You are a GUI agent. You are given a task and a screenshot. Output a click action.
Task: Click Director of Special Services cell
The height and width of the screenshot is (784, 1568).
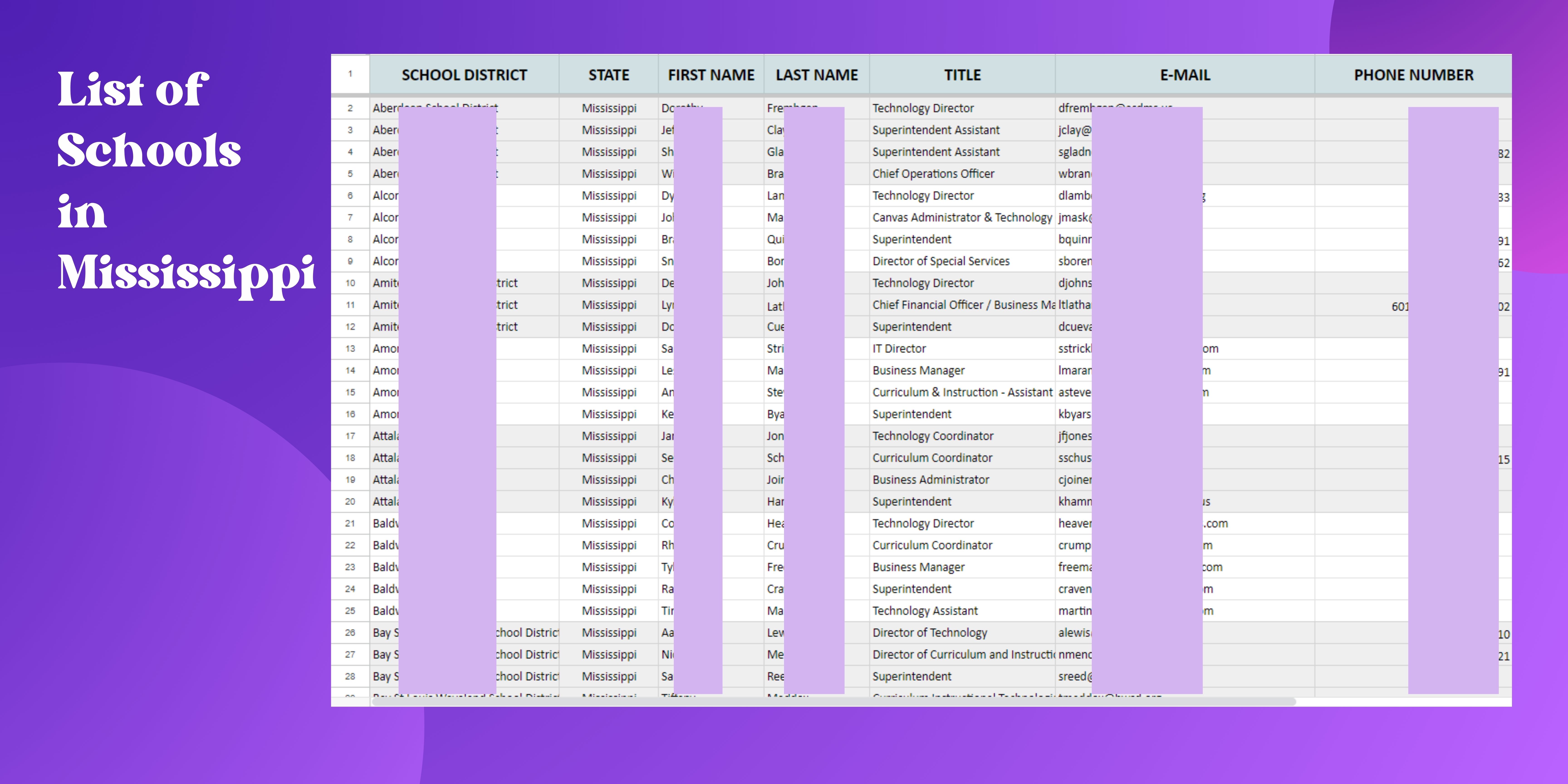941,261
